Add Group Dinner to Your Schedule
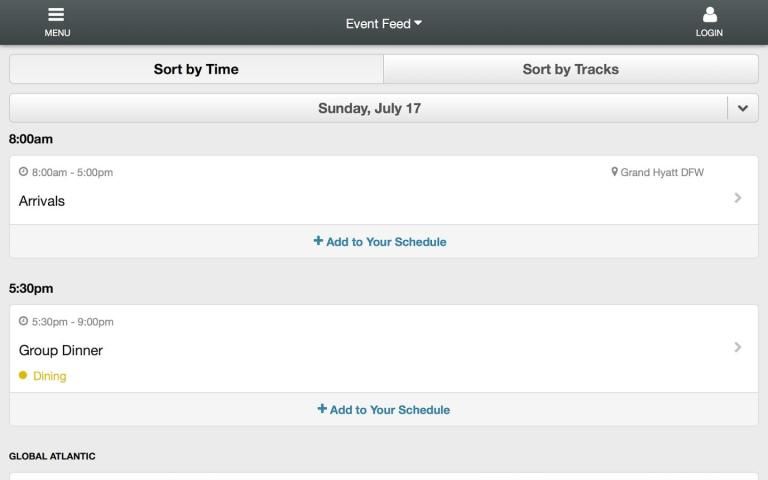 click(x=390, y=410)
